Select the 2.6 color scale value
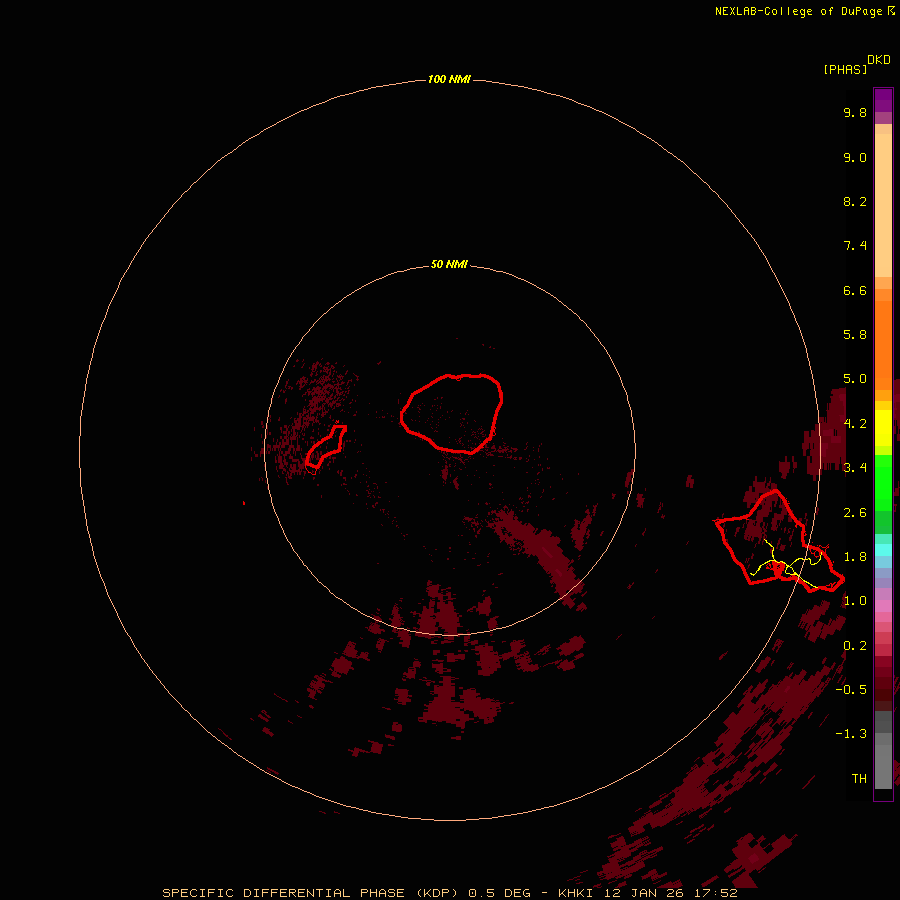 855,513
